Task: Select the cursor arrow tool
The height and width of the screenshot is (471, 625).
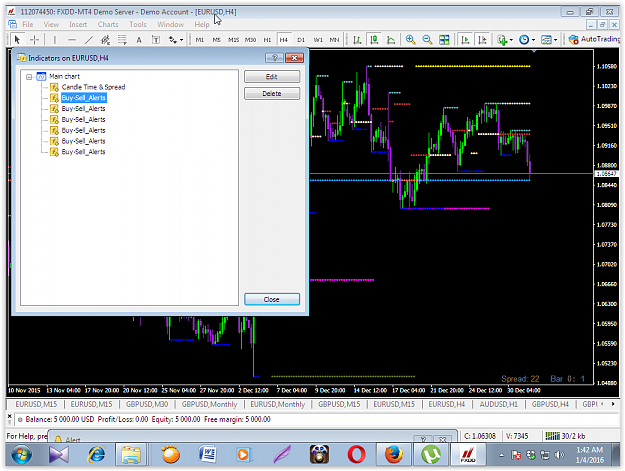Action: point(17,39)
